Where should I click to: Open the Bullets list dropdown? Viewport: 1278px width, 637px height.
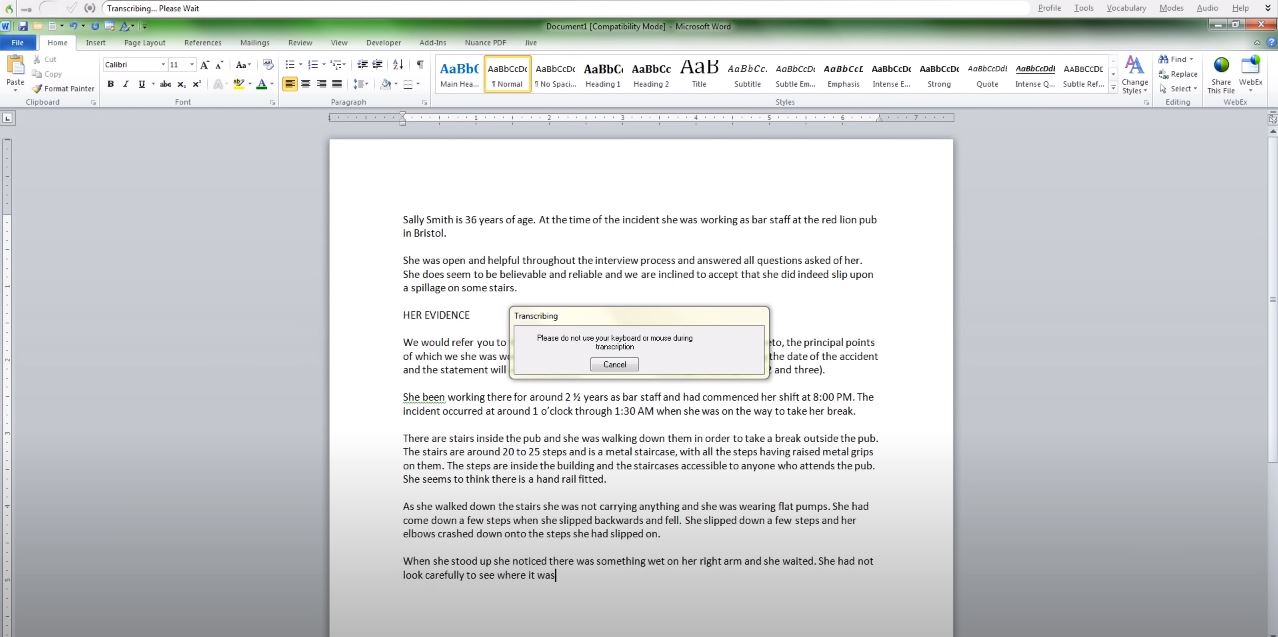(301, 65)
